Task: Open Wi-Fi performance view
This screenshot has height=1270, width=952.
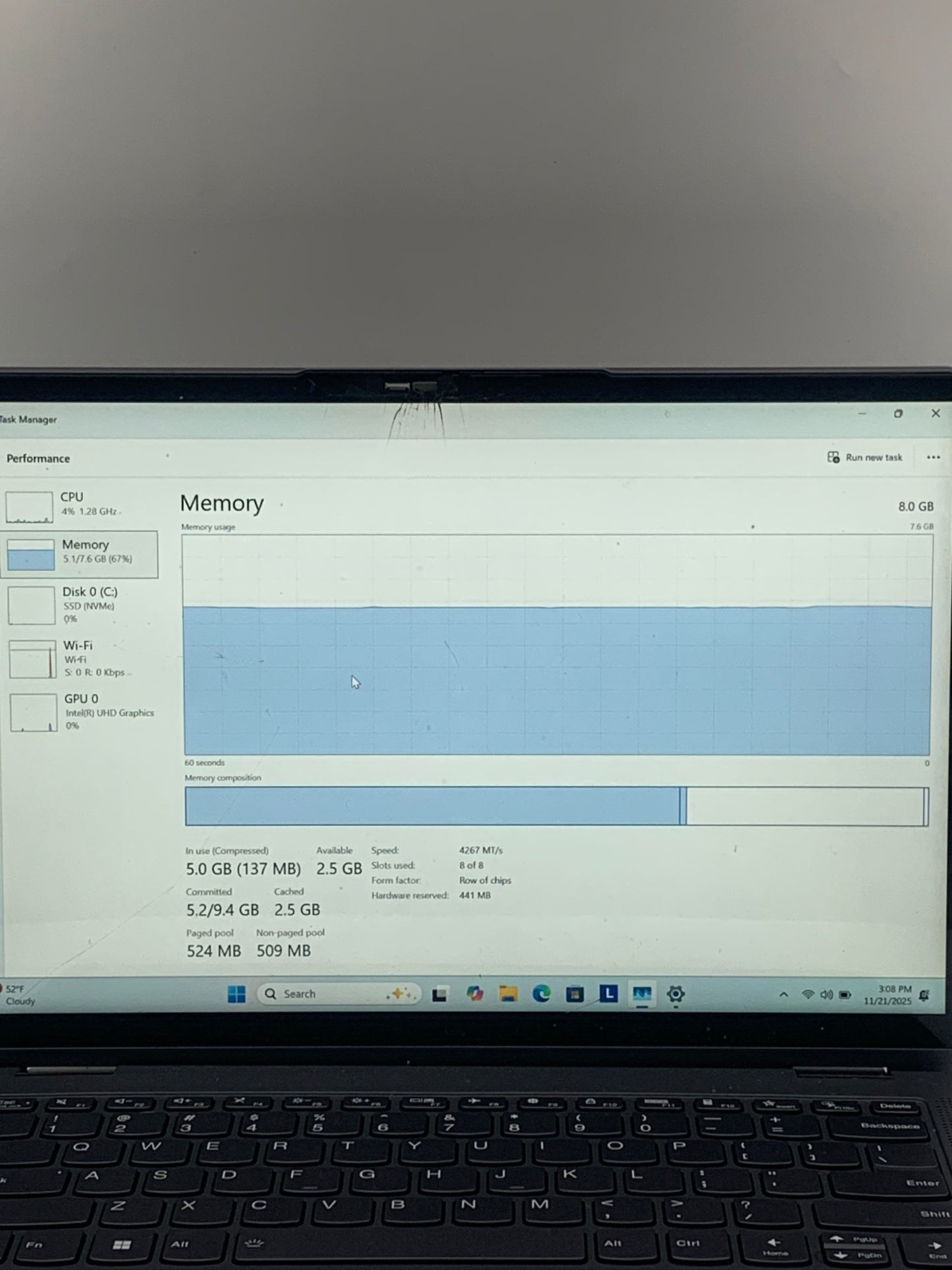Action: coord(80,658)
